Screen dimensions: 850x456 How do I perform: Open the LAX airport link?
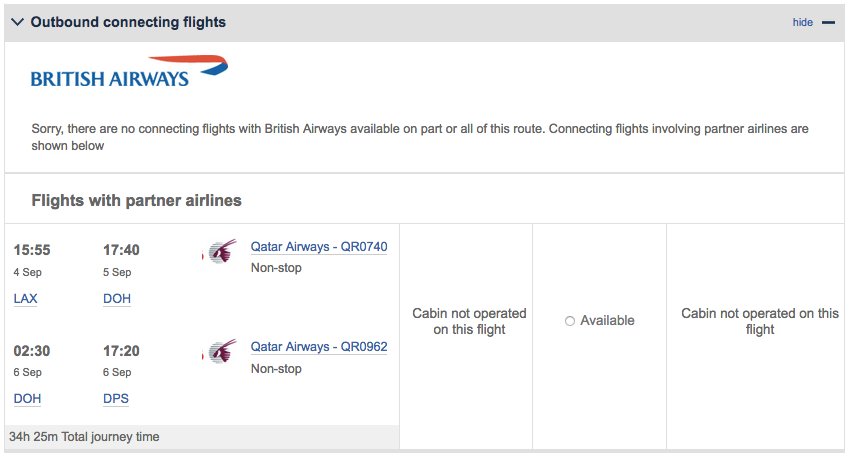tap(25, 298)
